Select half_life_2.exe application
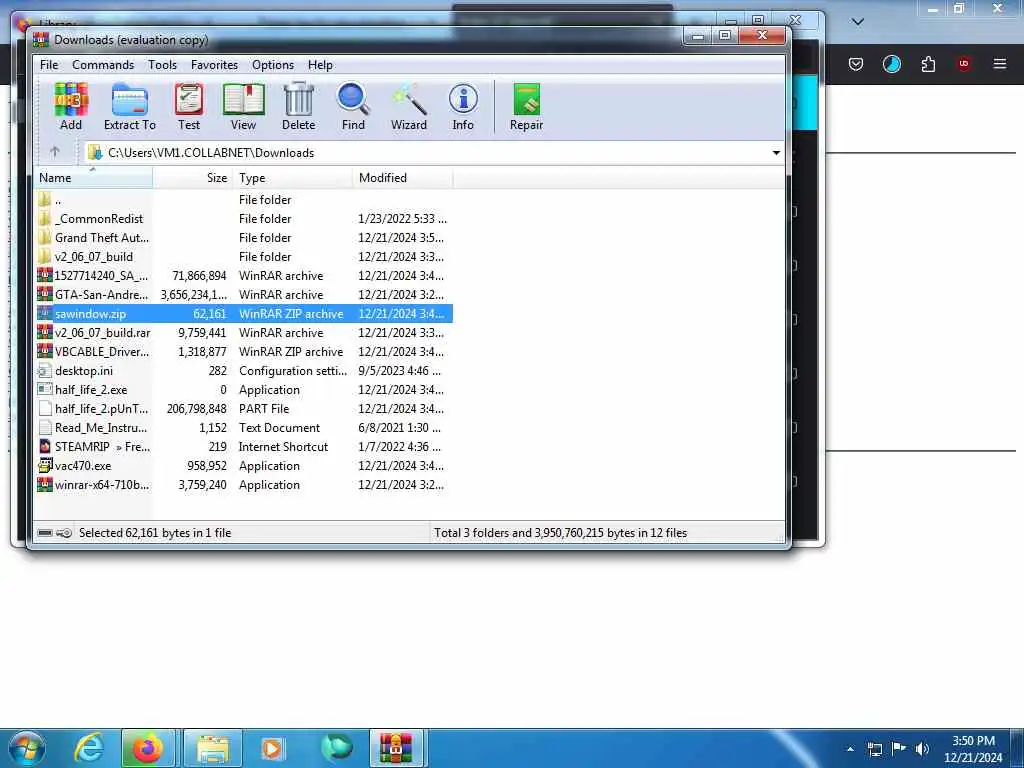This screenshot has width=1024, height=768. [244, 389]
